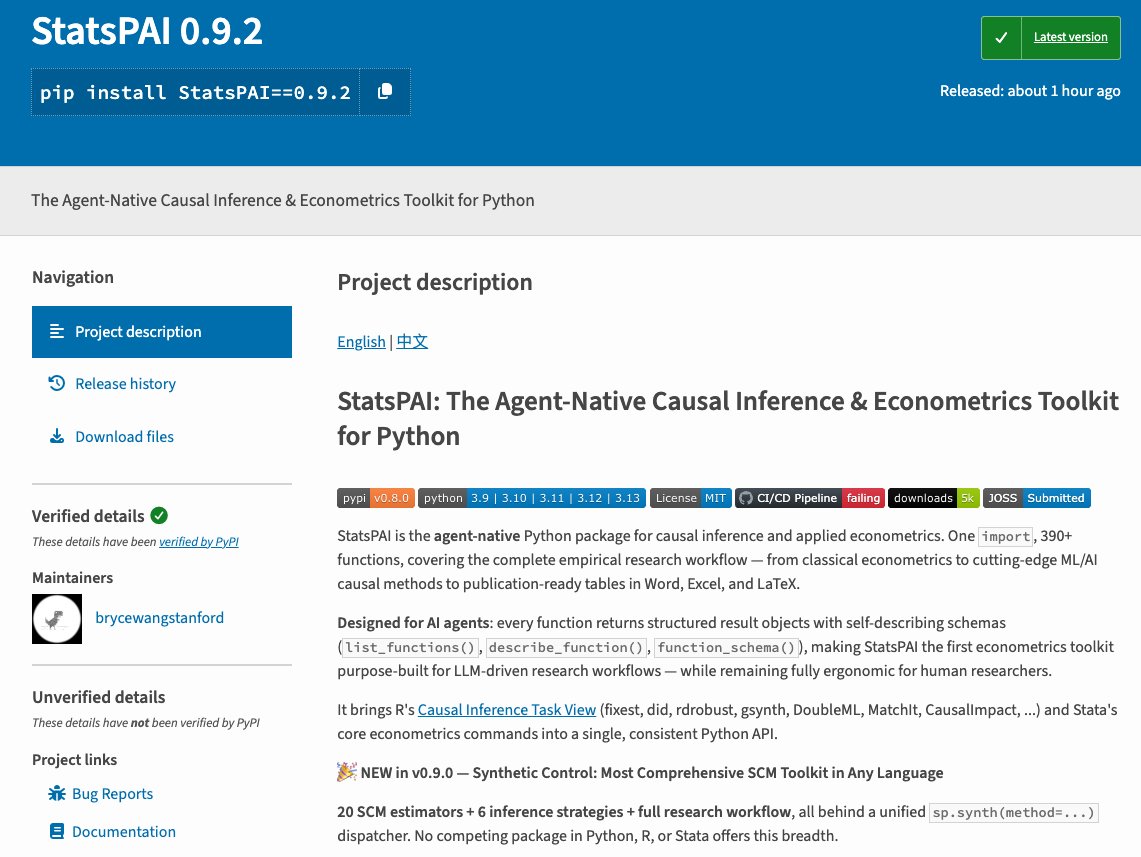Open the Project description tab
This screenshot has width=1141, height=857.
[162, 332]
